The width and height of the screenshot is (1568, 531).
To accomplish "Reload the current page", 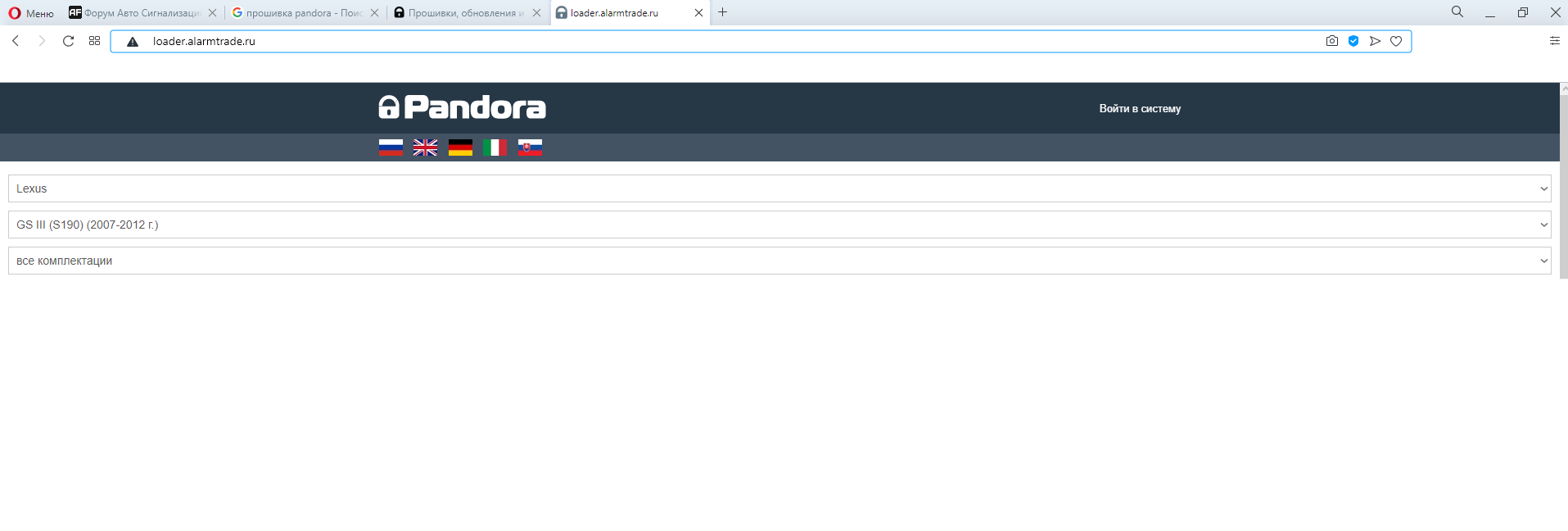I will coord(69,41).
